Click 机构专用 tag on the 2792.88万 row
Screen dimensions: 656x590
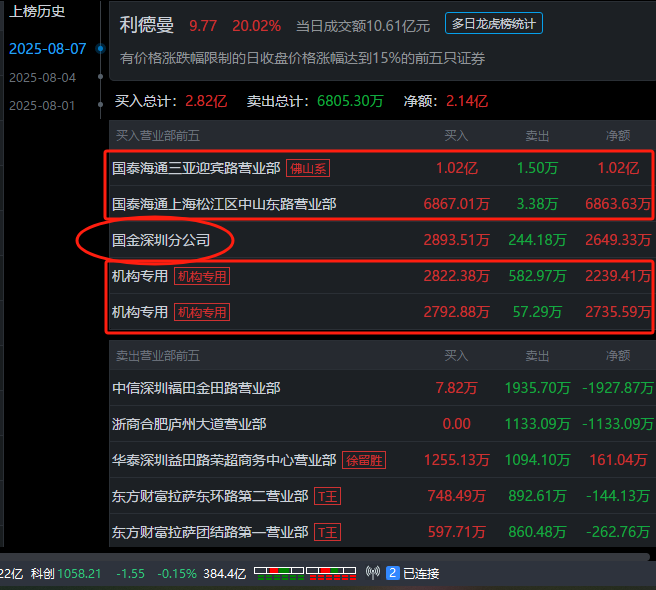pyautogui.click(x=202, y=312)
